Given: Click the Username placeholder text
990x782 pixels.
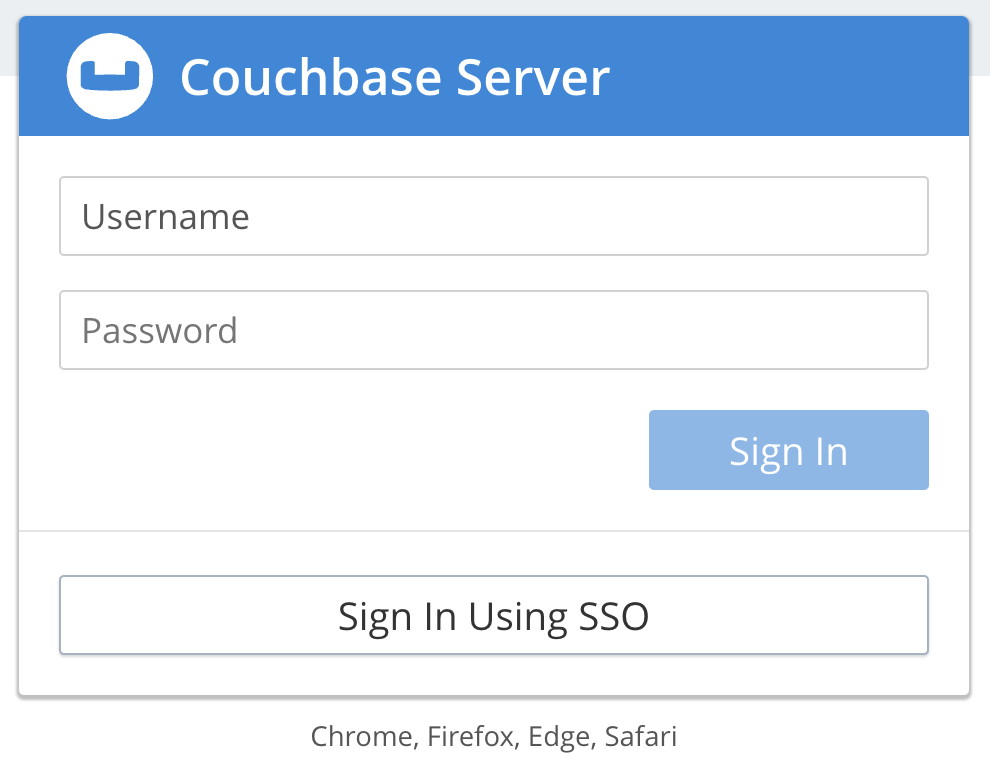Looking at the screenshot, I should pos(165,217).
